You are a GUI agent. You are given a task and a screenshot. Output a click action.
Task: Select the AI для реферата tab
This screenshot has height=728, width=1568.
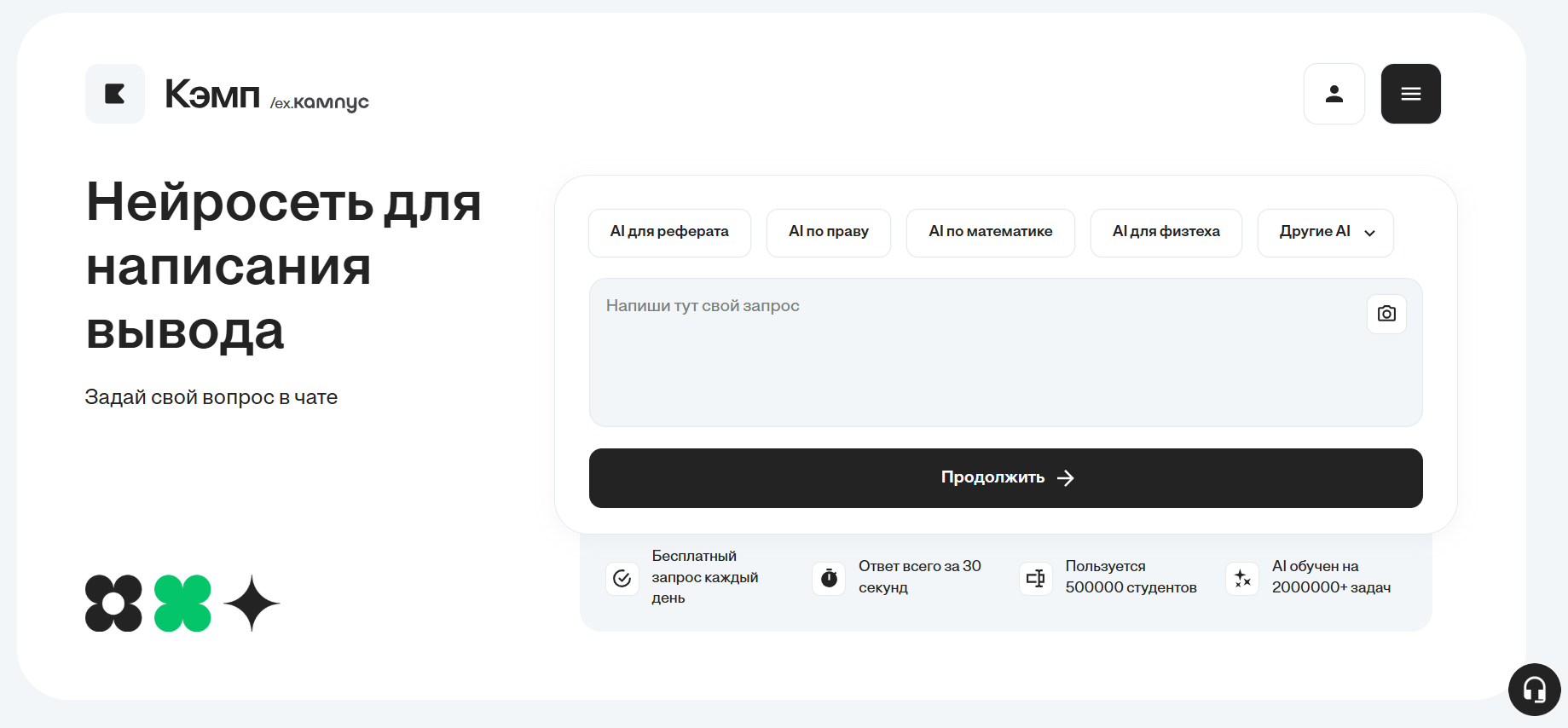(x=669, y=232)
